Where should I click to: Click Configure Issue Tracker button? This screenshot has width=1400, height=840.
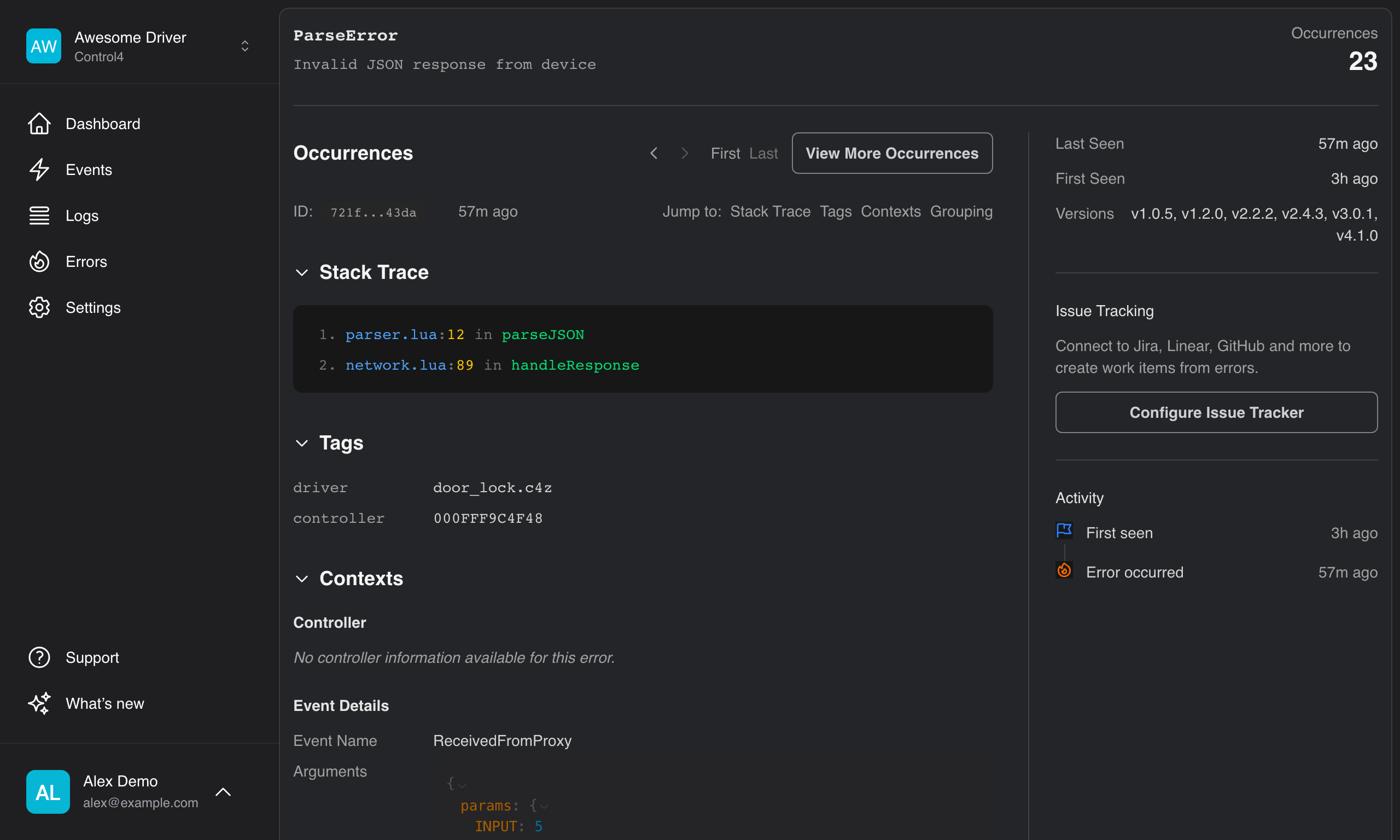point(1216,412)
